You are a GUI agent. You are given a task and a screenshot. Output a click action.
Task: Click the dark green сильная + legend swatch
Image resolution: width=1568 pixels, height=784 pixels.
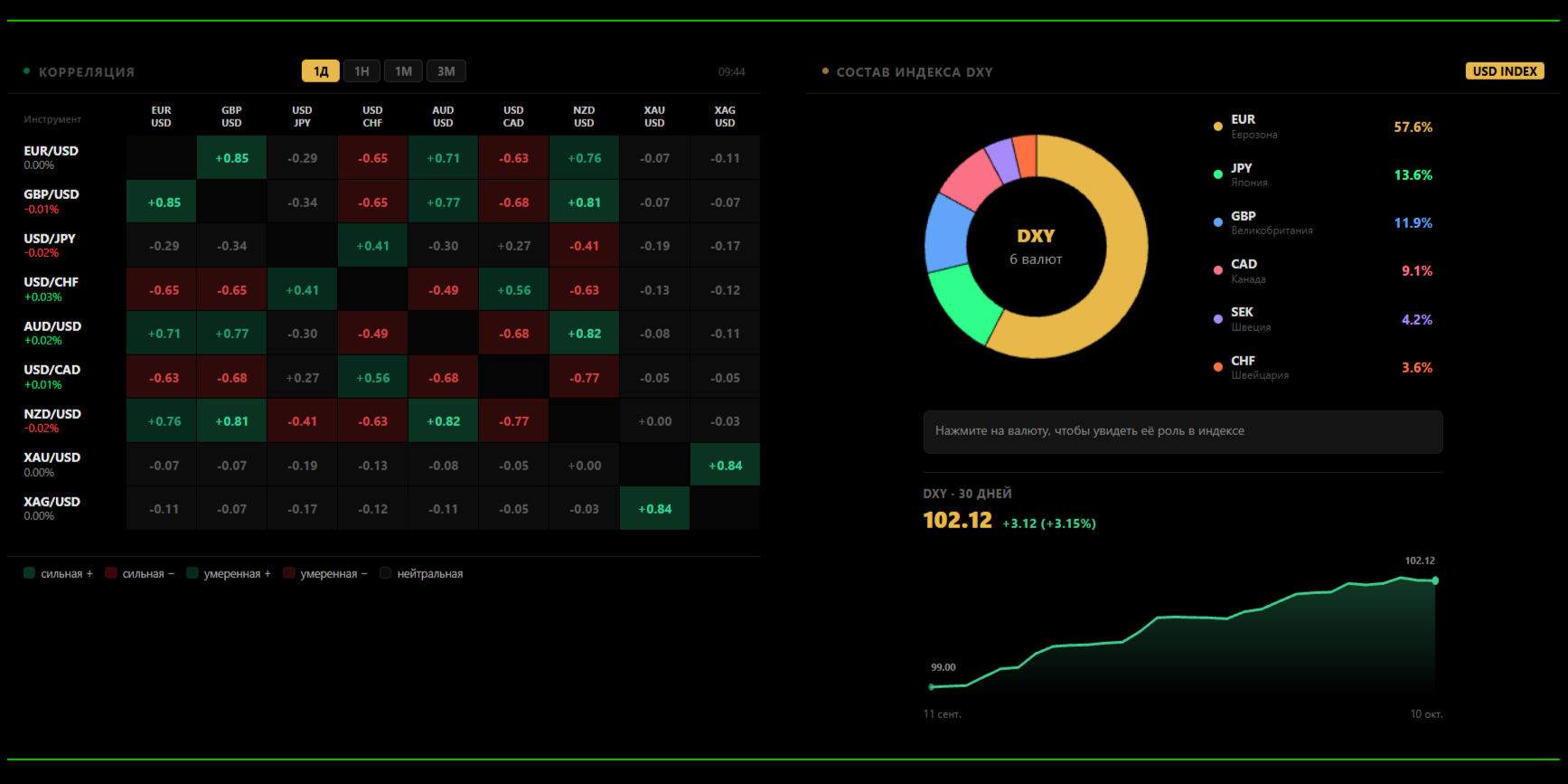[29, 572]
